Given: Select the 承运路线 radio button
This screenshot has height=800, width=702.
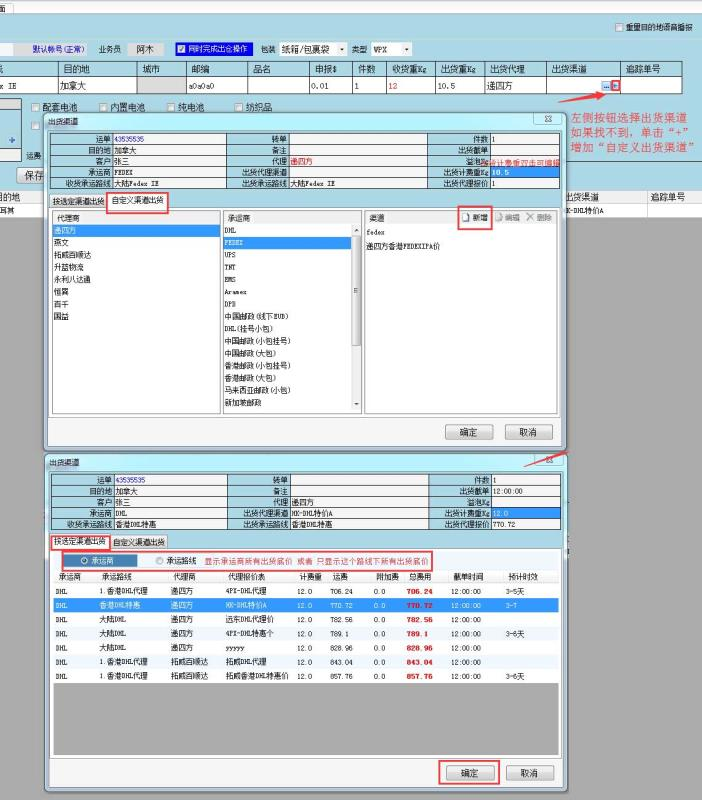Looking at the screenshot, I should 160,561.
